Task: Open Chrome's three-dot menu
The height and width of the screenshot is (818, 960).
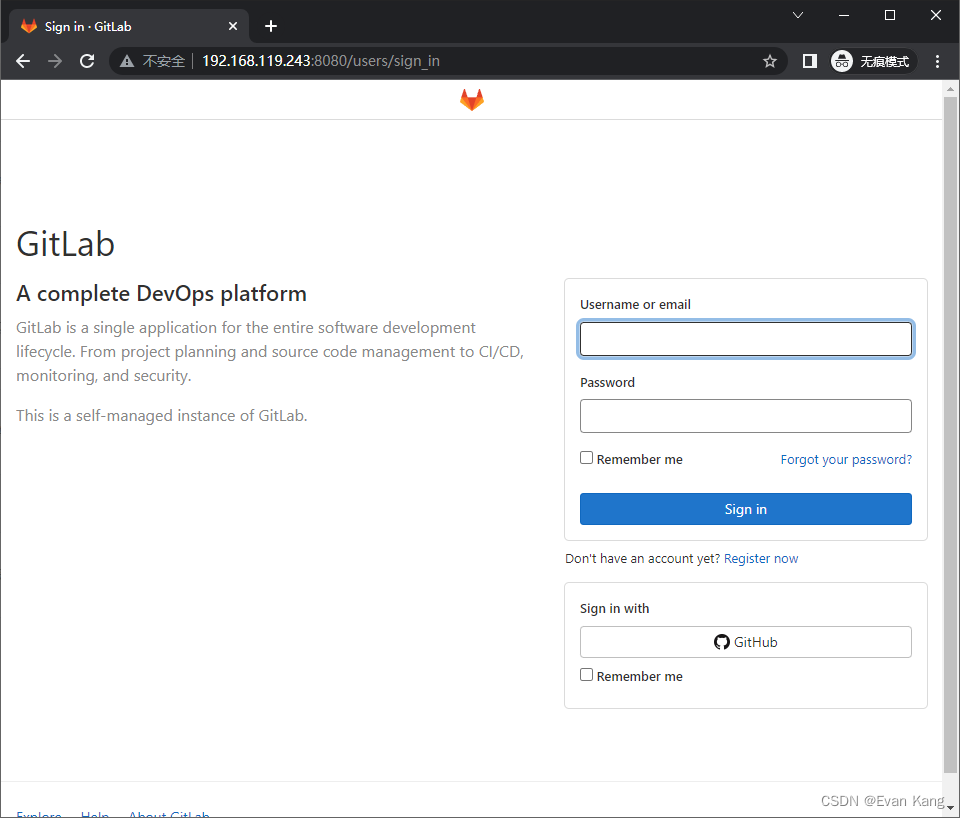Action: coord(937,61)
